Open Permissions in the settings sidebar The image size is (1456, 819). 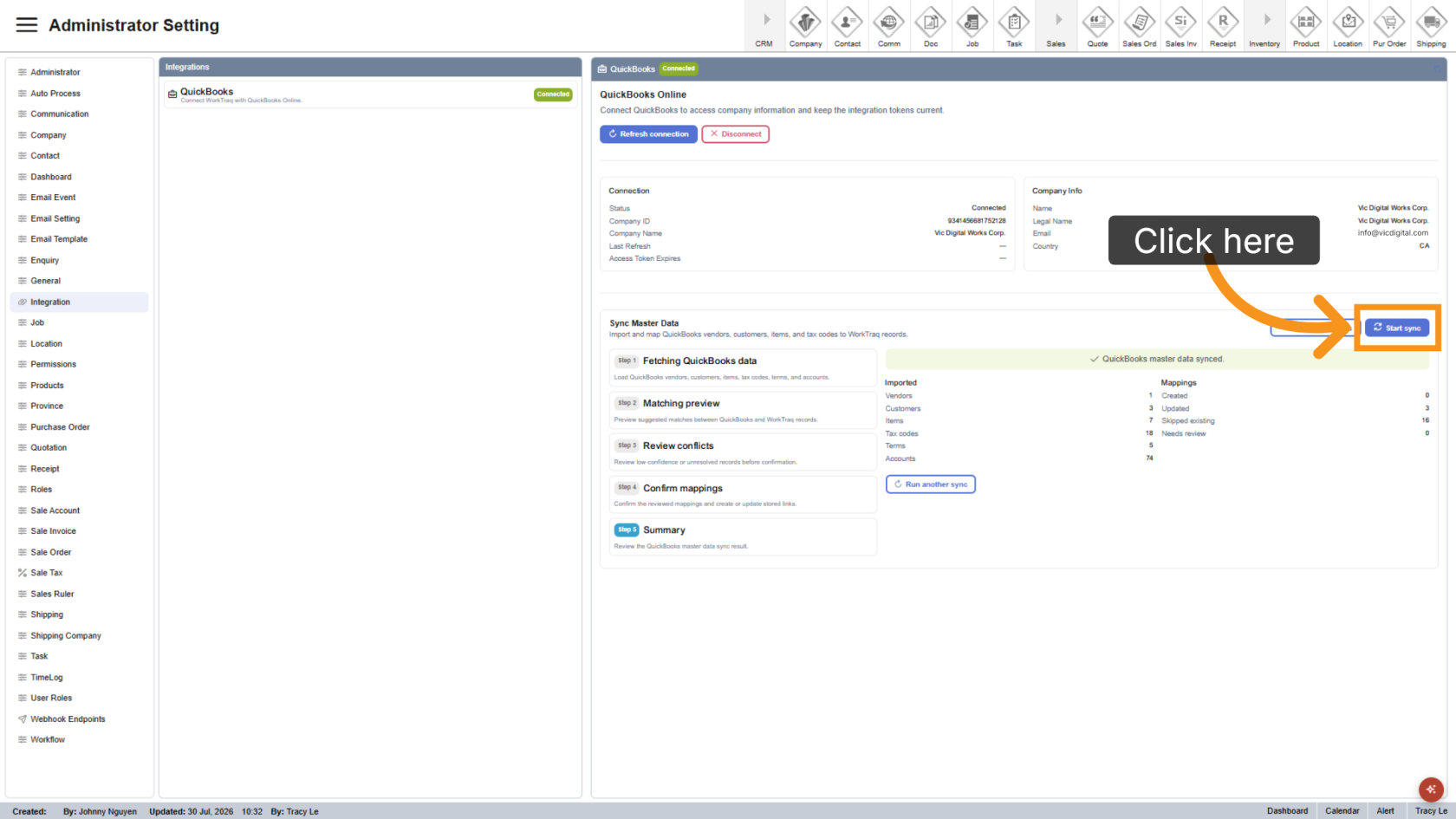point(79,364)
